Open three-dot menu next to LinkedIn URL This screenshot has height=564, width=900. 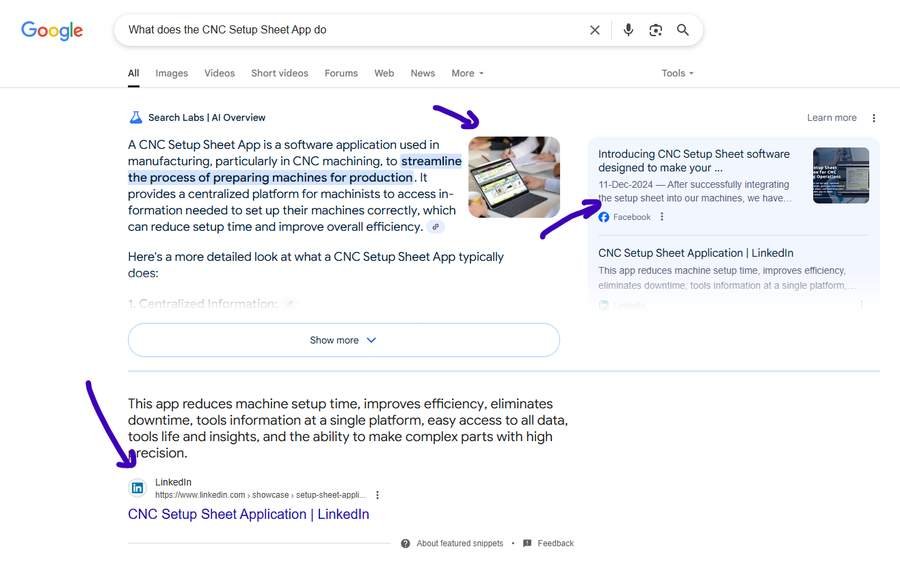click(377, 495)
